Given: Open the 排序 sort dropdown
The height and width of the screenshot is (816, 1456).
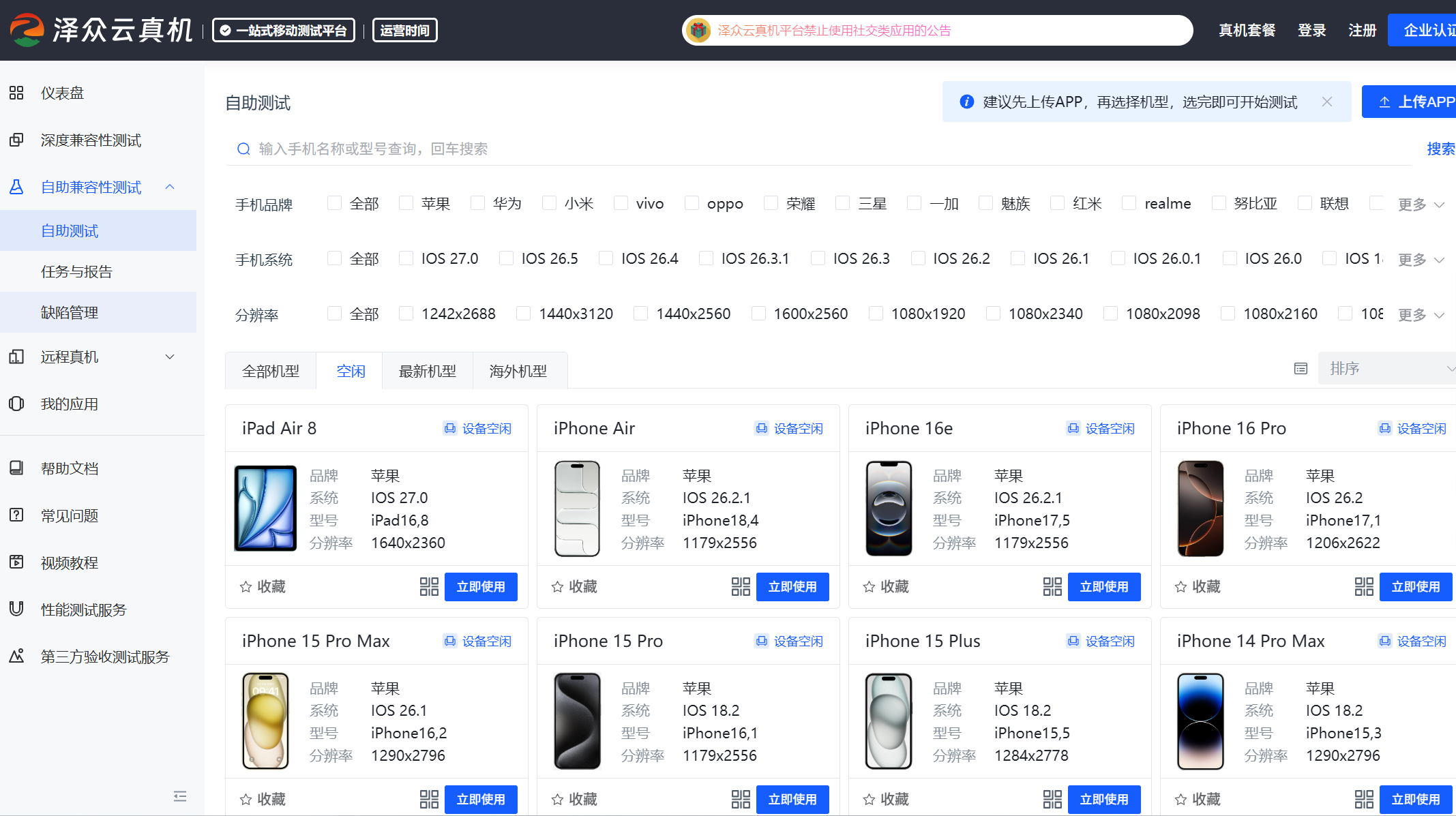Looking at the screenshot, I should coord(1387,369).
